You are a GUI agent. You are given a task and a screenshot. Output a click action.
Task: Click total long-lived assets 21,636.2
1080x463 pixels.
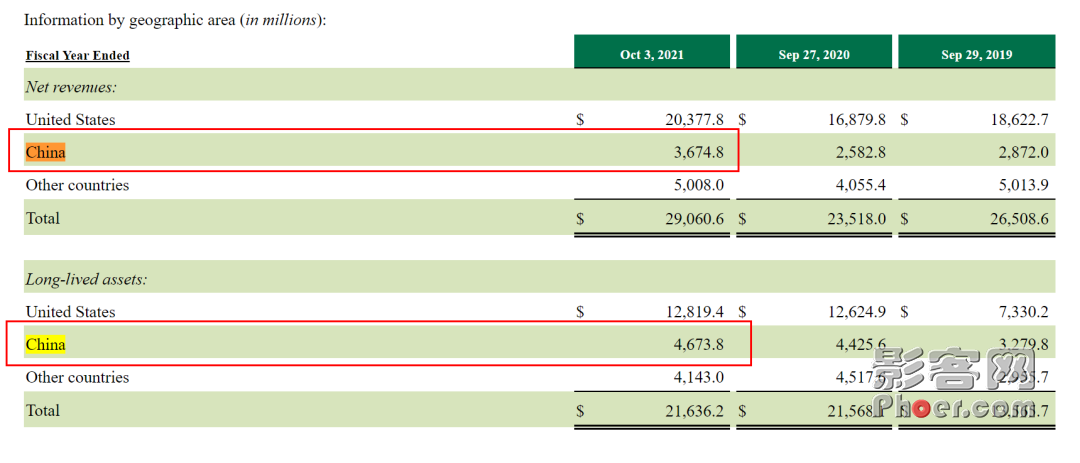pos(694,411)
